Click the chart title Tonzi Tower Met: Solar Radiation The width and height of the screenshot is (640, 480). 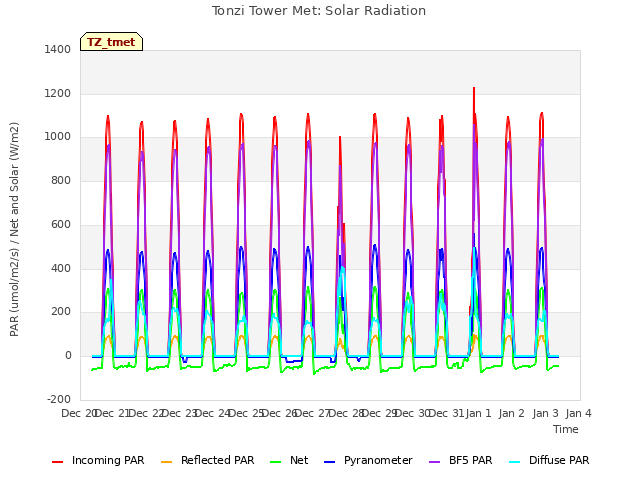coord(319,11)
